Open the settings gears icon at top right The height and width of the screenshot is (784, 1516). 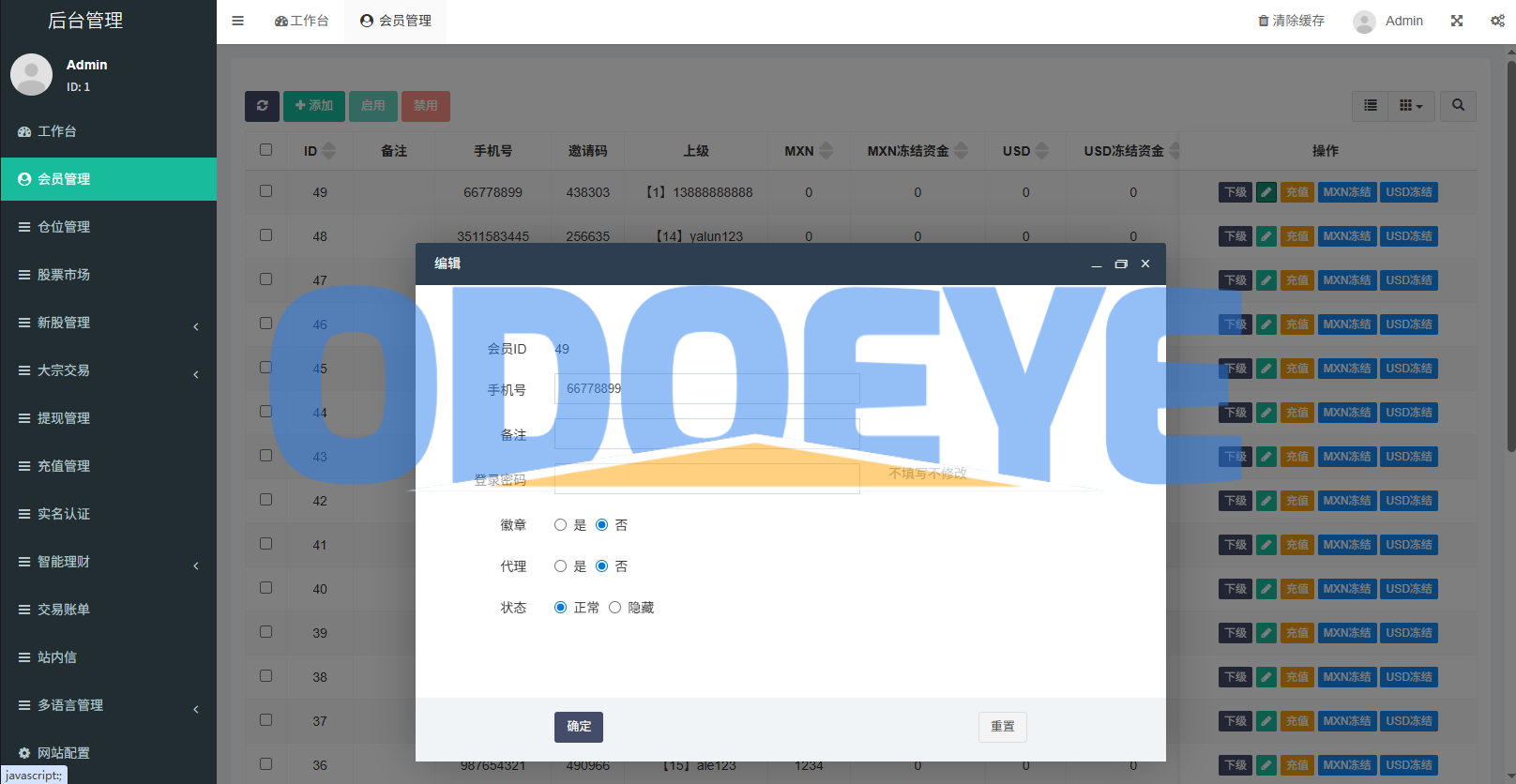tap(1497, 21)
